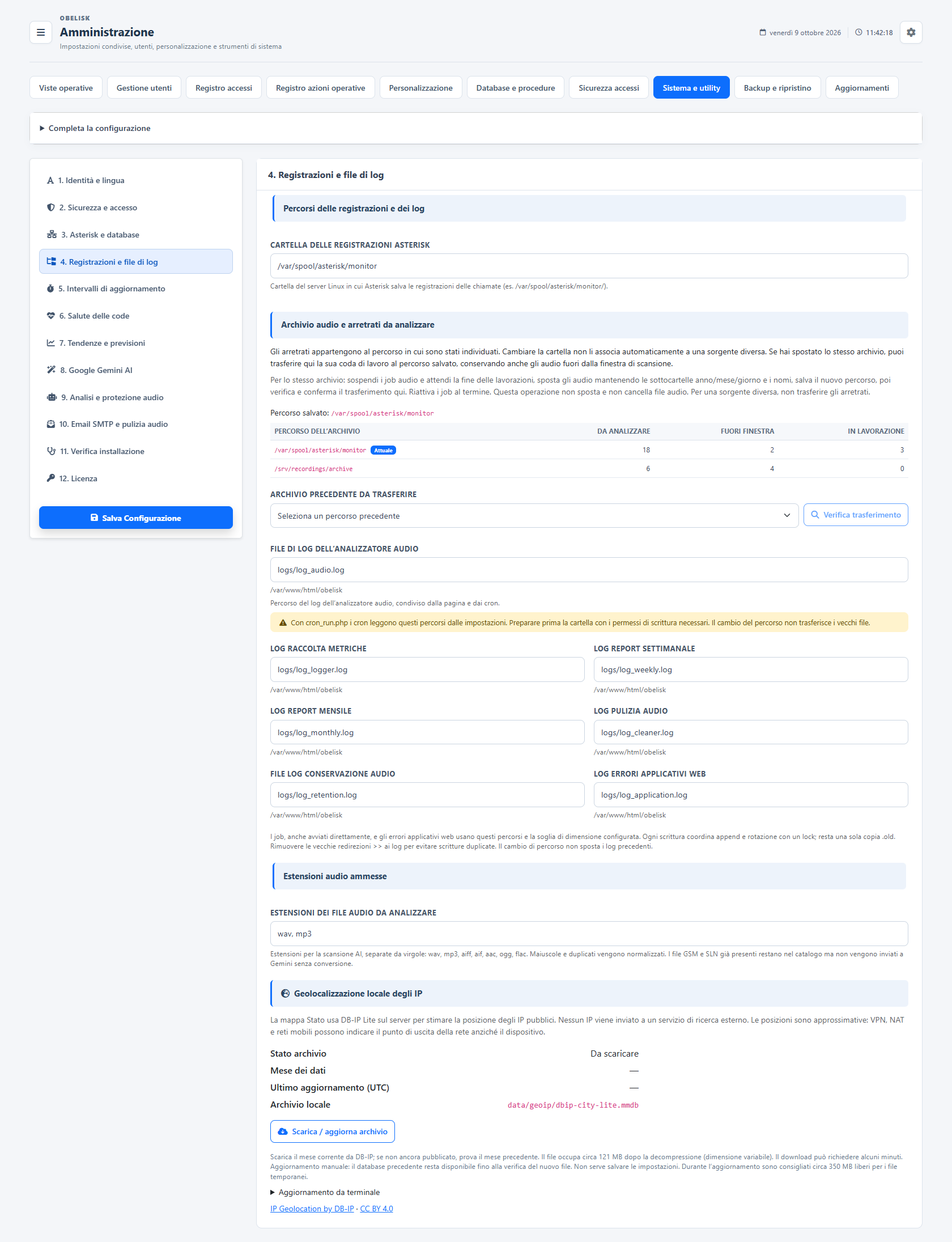Open the Gestione utenti tab
This screenshot has height=1242, width=952.
[144, 88]
